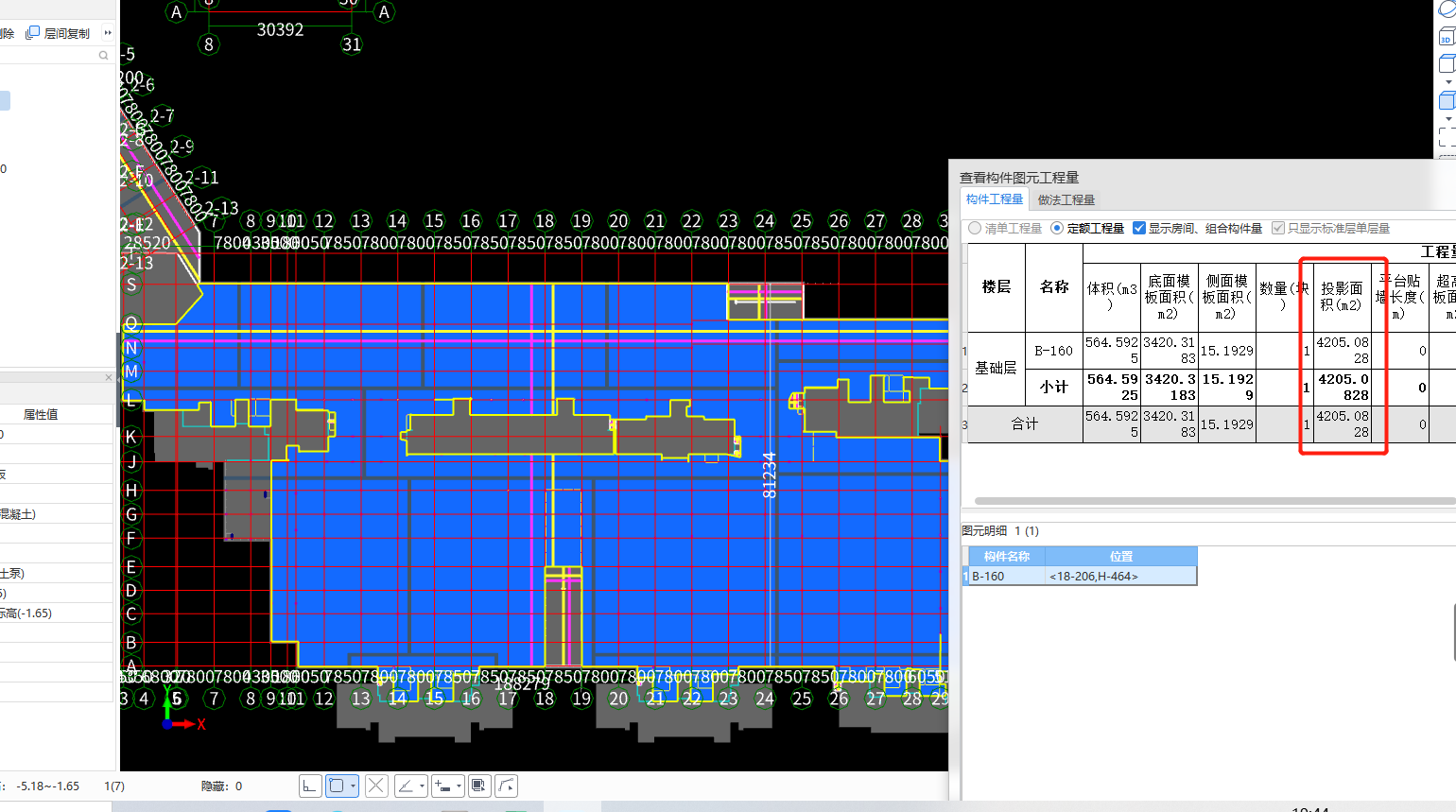
Task: Click the wireframe cube view icon
Action: point(1447,63)
